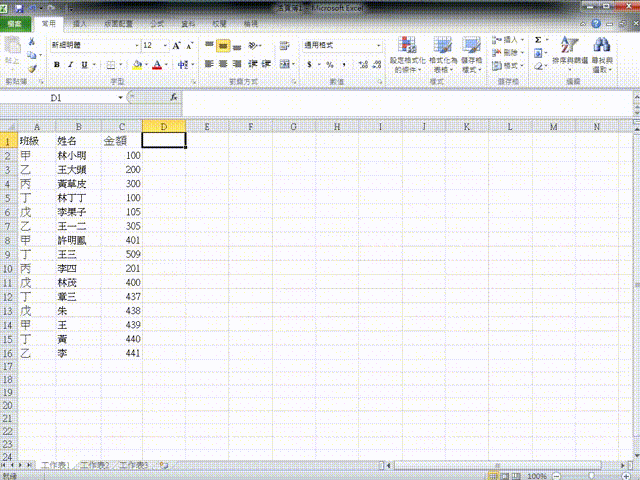Viewport: 640px width, 480px height.
Task: Open the Delete cells dropdown 刪除
Action: click(x=508, y=53)
